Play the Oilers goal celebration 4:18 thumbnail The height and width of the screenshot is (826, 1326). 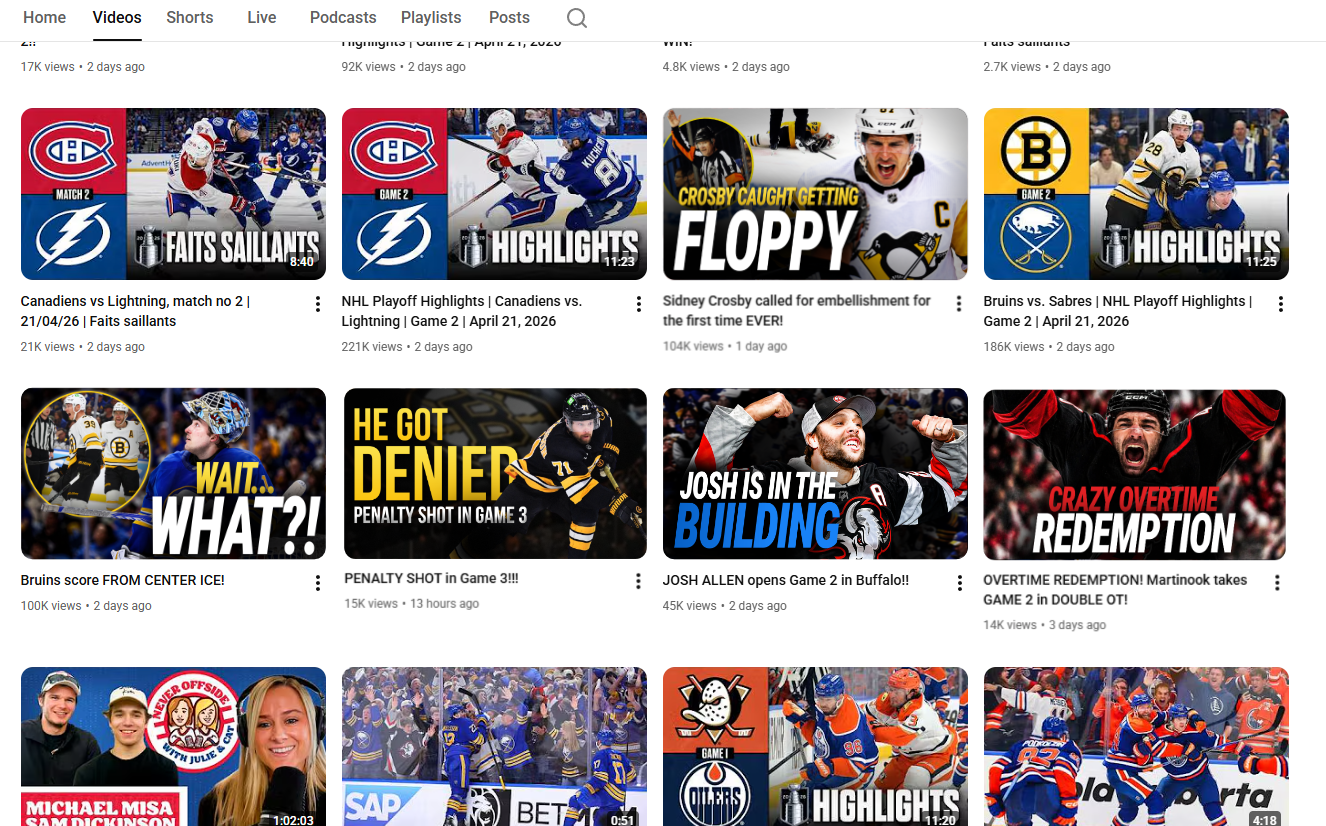pyautogui.click(x=1136, y=746)
